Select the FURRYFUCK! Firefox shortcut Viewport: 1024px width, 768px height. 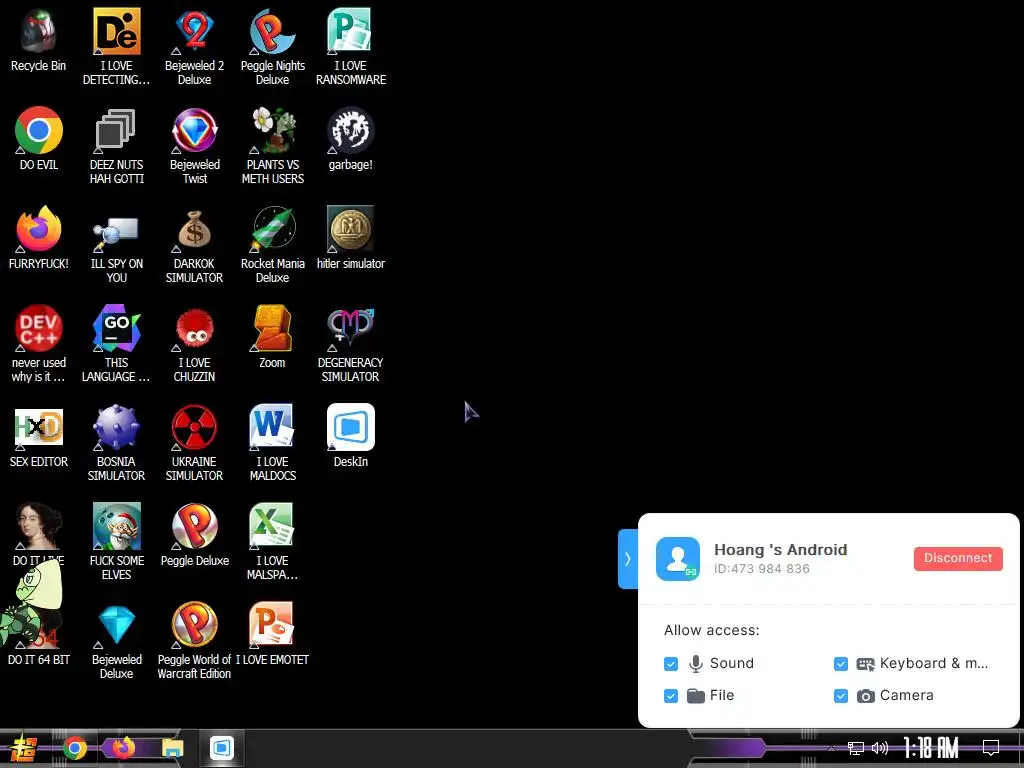(x=39, y=238)
